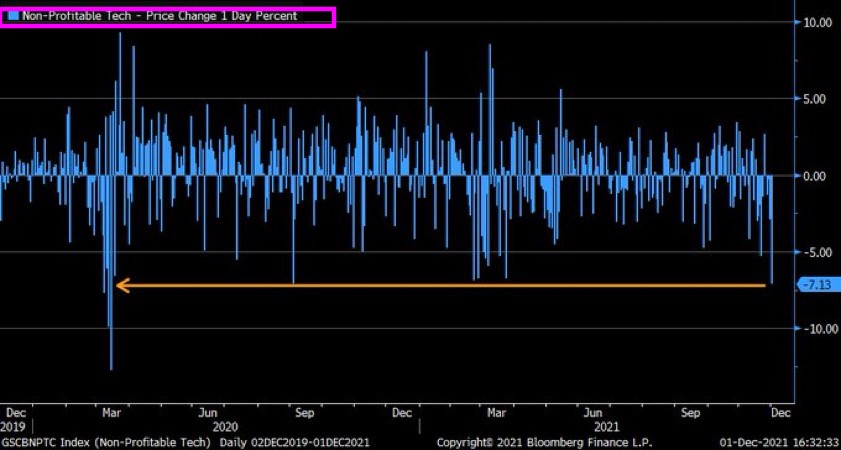Click the Sep label under 2020

304,411
